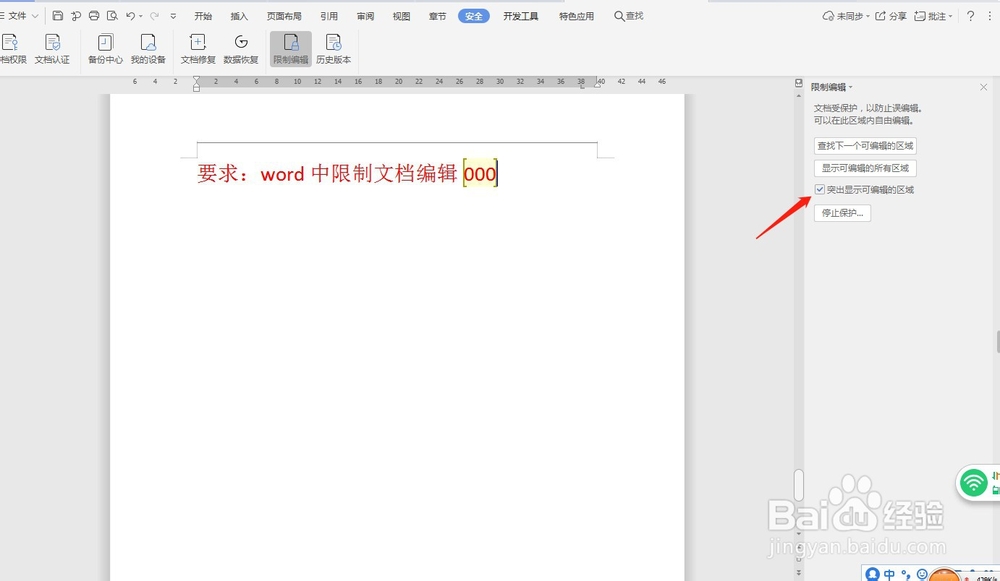Open 历史版本 document history
The height and width of the screenshot is (581, 1000).
click(334, 48)
